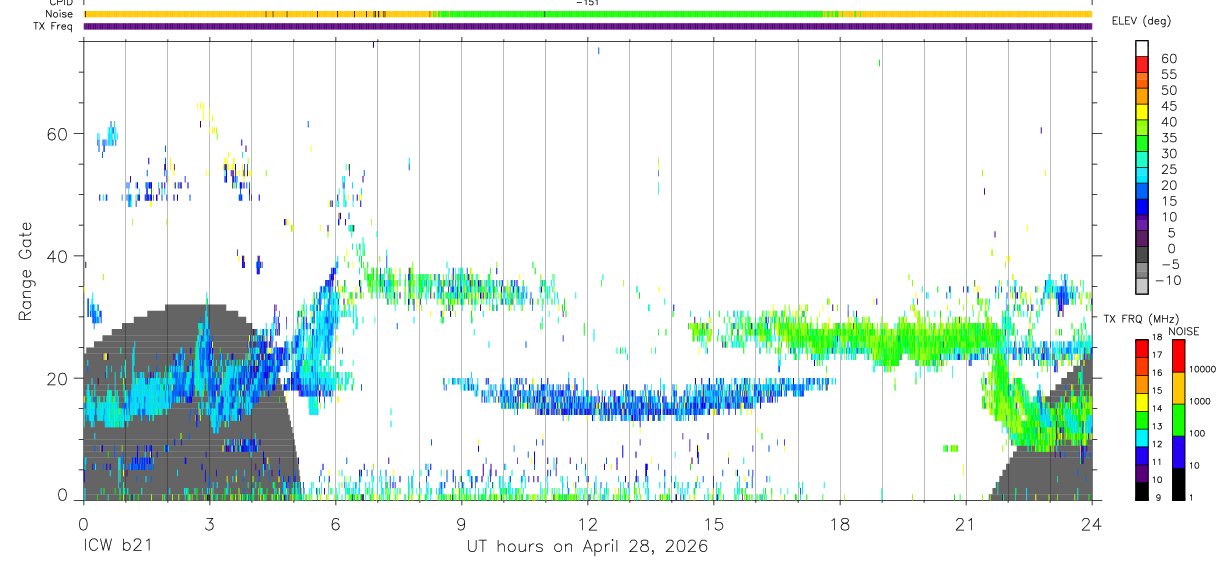1228x567 pixels.
Task: Click the '45' value on ELEV scale
Action: click(x=1168, y=106)
